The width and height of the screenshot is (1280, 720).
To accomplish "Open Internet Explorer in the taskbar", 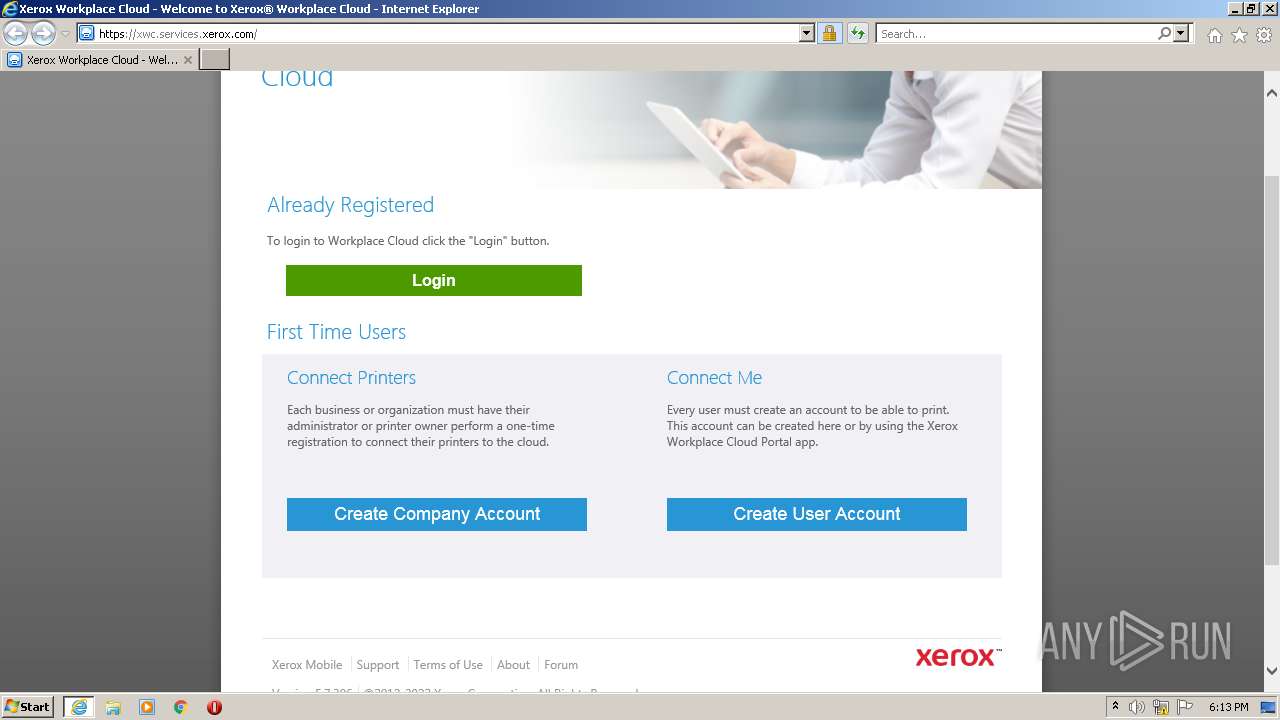I will point(79,707).
